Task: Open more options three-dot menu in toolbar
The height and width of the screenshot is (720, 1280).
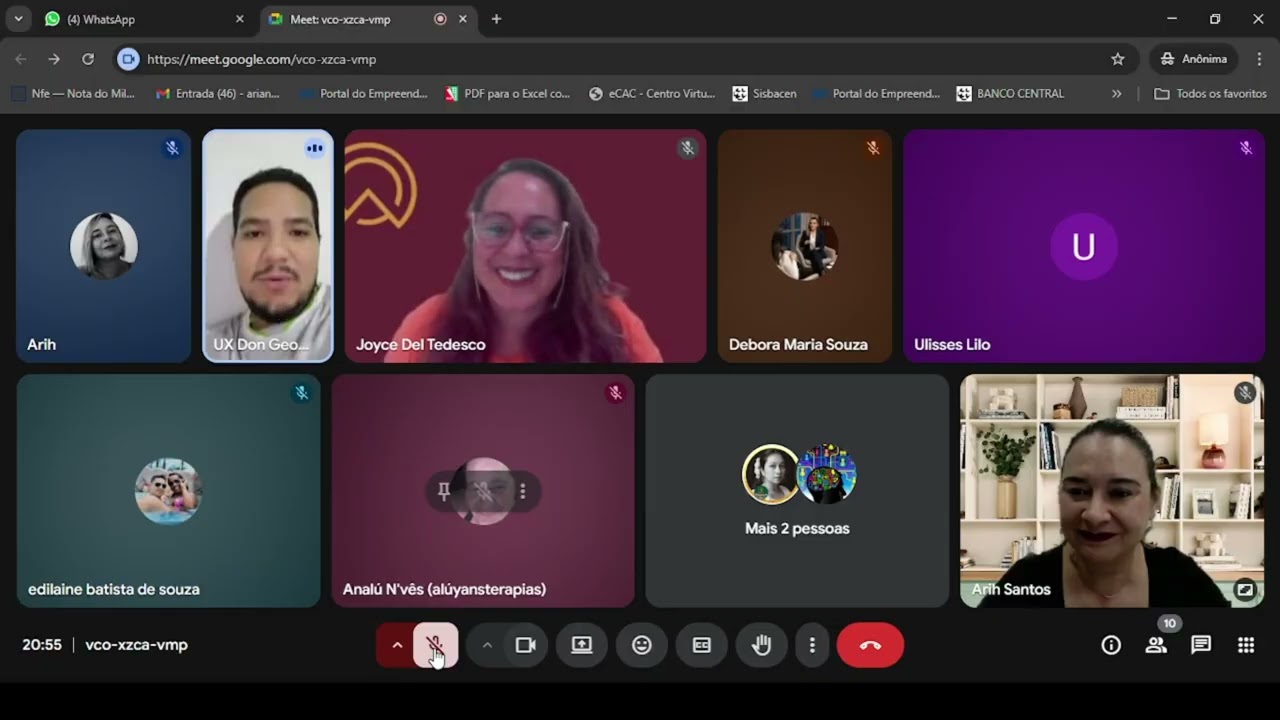Action: pyautogui.click(x=812, y=645)
